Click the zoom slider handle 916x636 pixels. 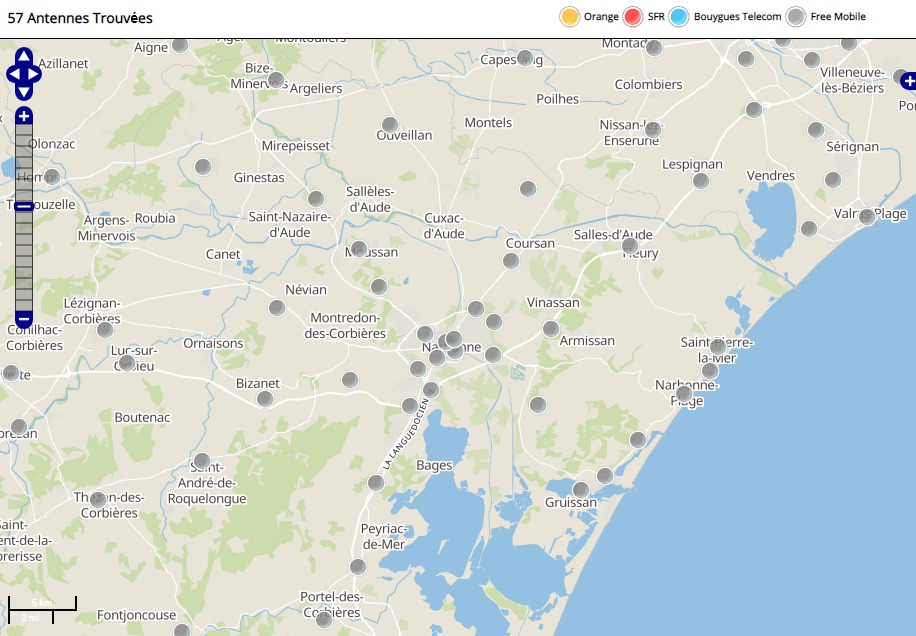[x=24, y=206]
